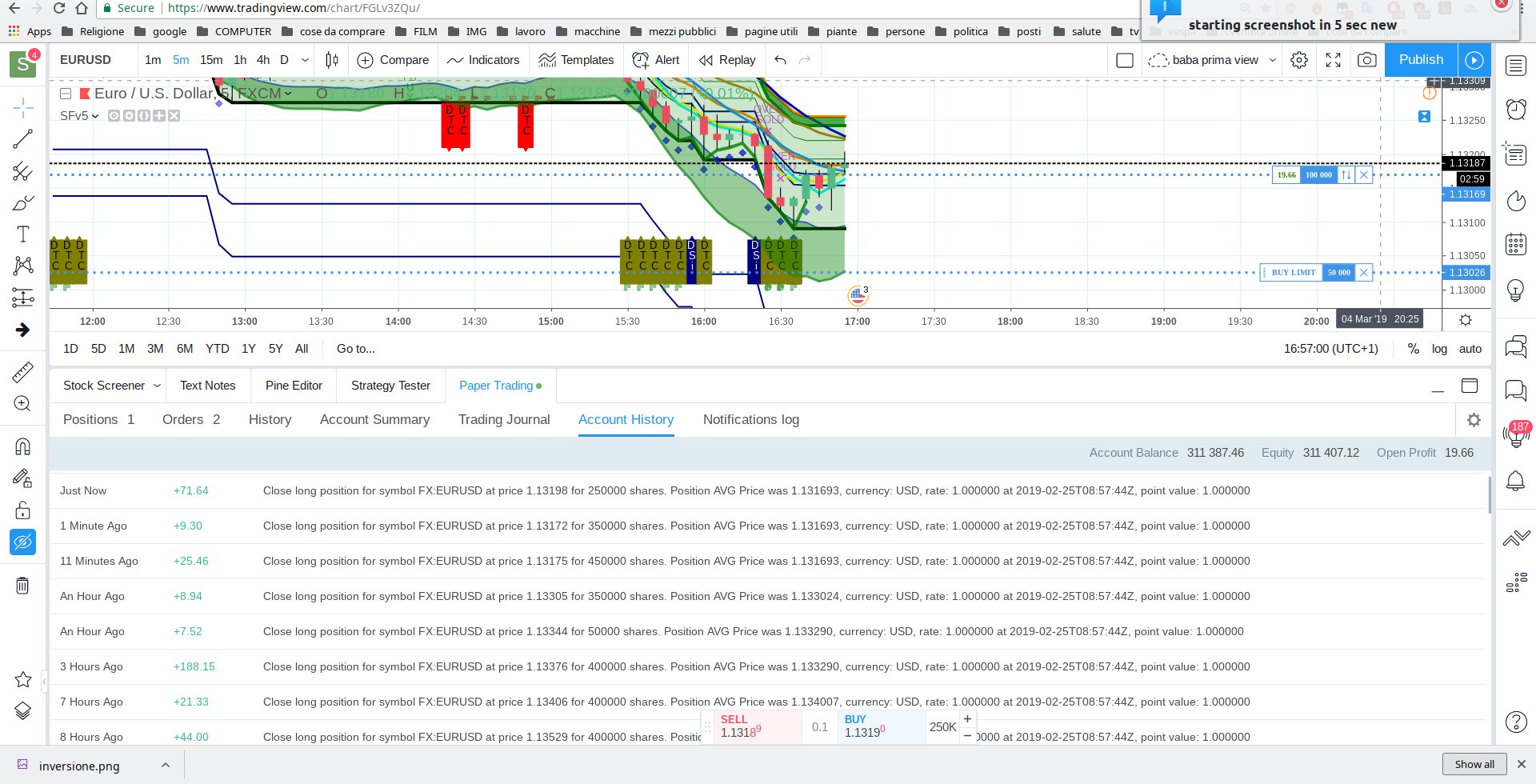This screenshot has height=784, width=1536.
Task: Switch to the Positions tab
Action: [98, 419]
